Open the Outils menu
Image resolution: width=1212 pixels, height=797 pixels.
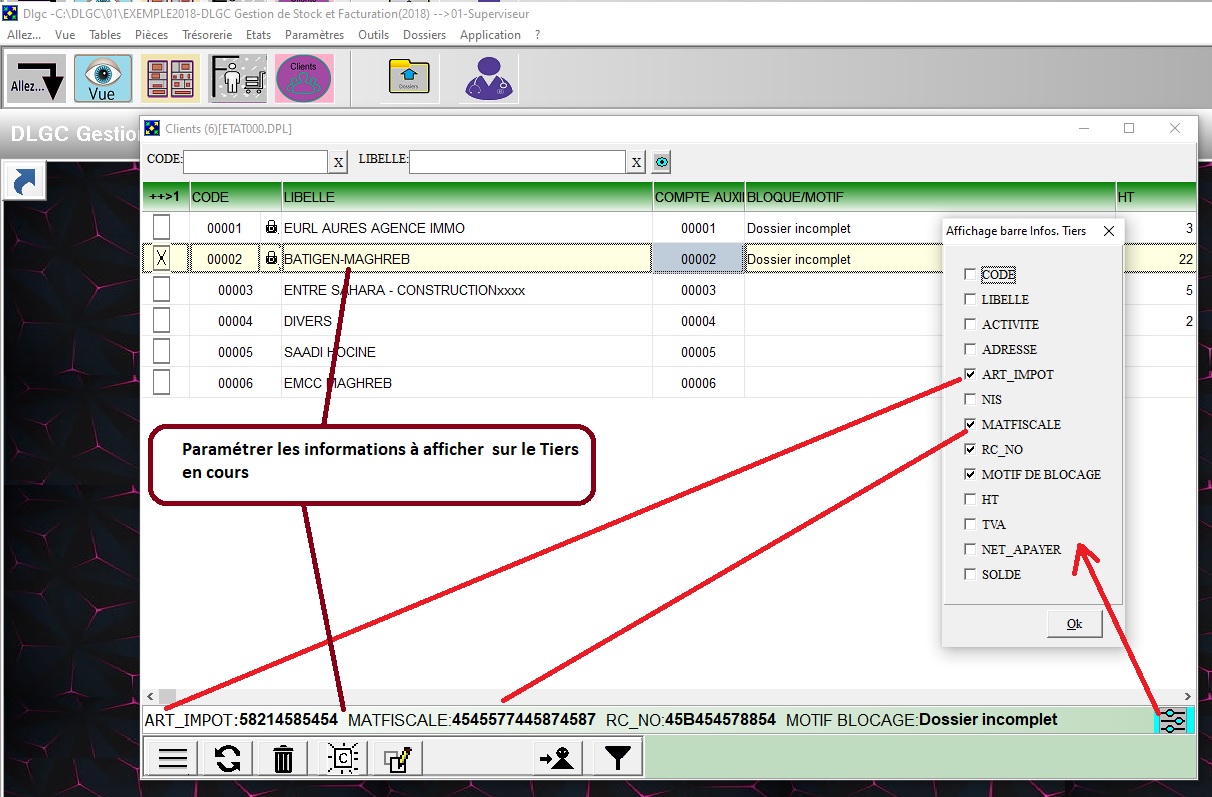pos(373,35)
